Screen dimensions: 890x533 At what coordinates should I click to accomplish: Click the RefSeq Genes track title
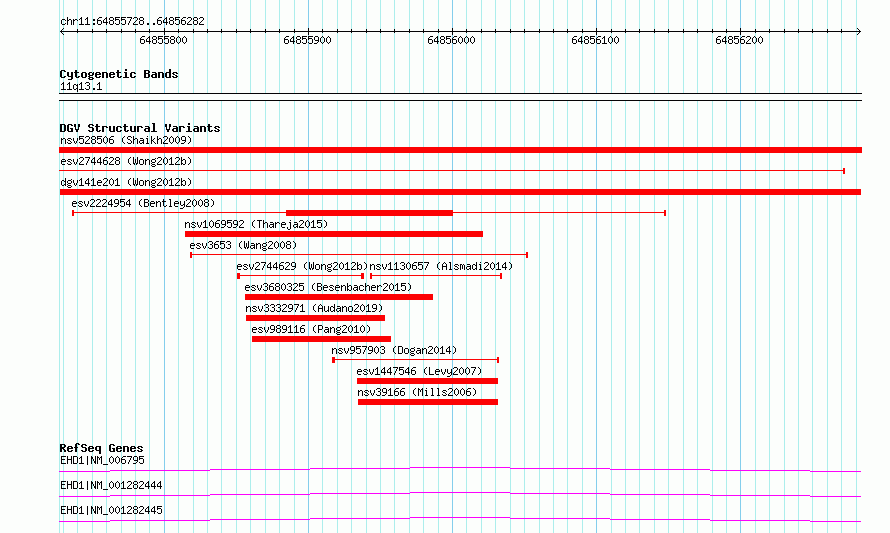coord(101,448)
